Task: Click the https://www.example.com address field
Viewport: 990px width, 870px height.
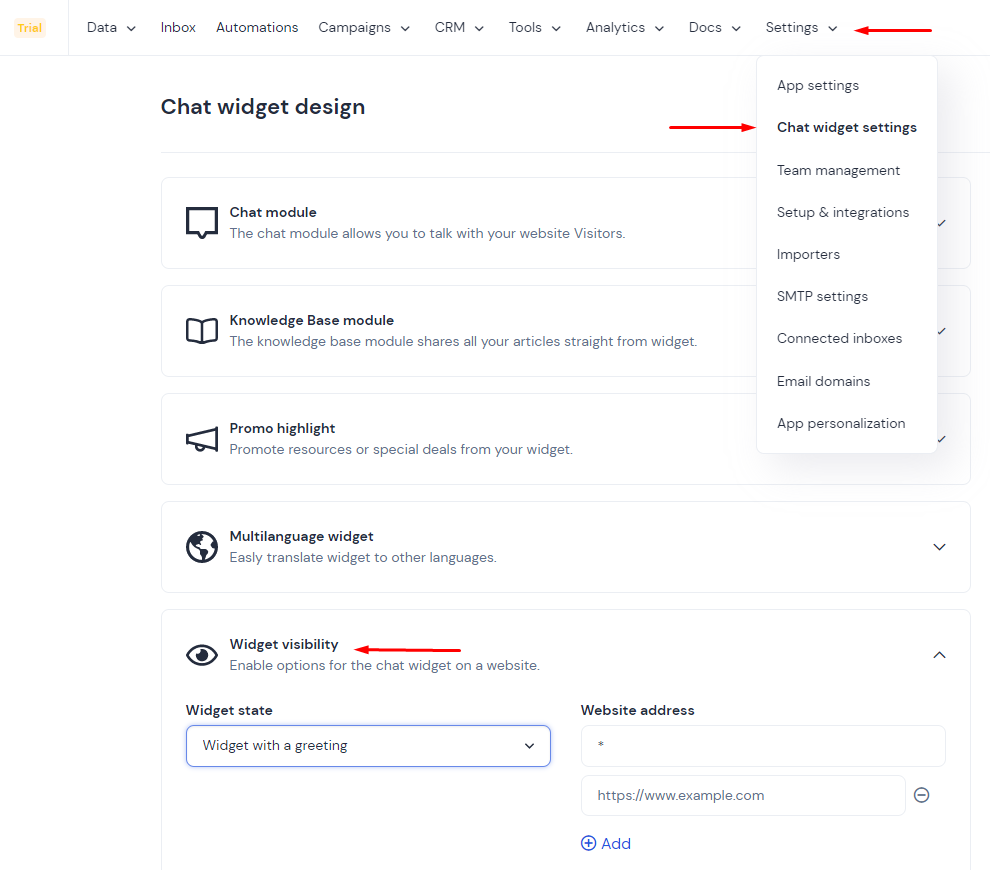Action: pyautogui.click(x=743, y=795)
